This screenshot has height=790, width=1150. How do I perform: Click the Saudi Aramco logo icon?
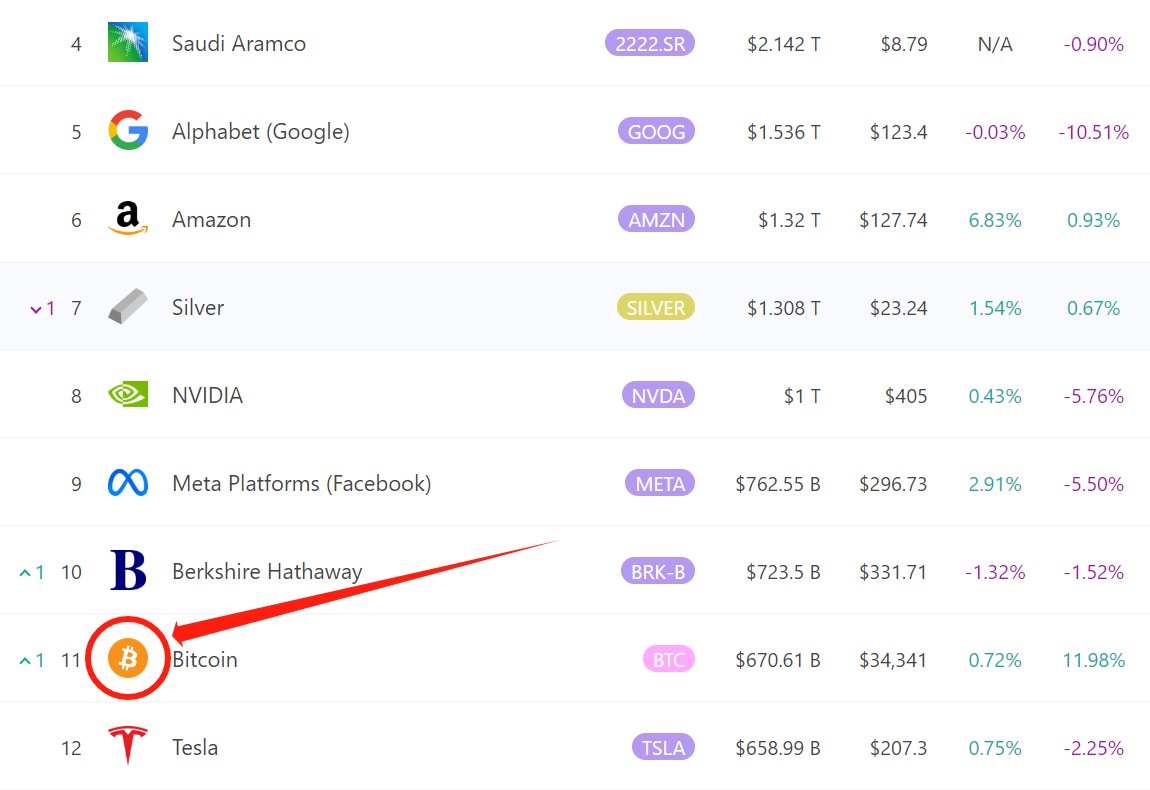pyautogui.click(x=128, y=43)
